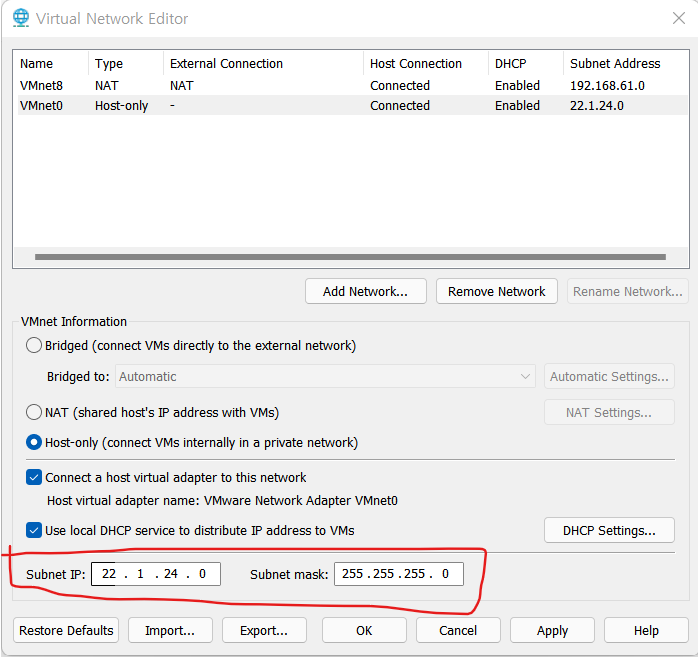Click the Import button
Viewport: 698px width, 657px height.
(170, 630)
